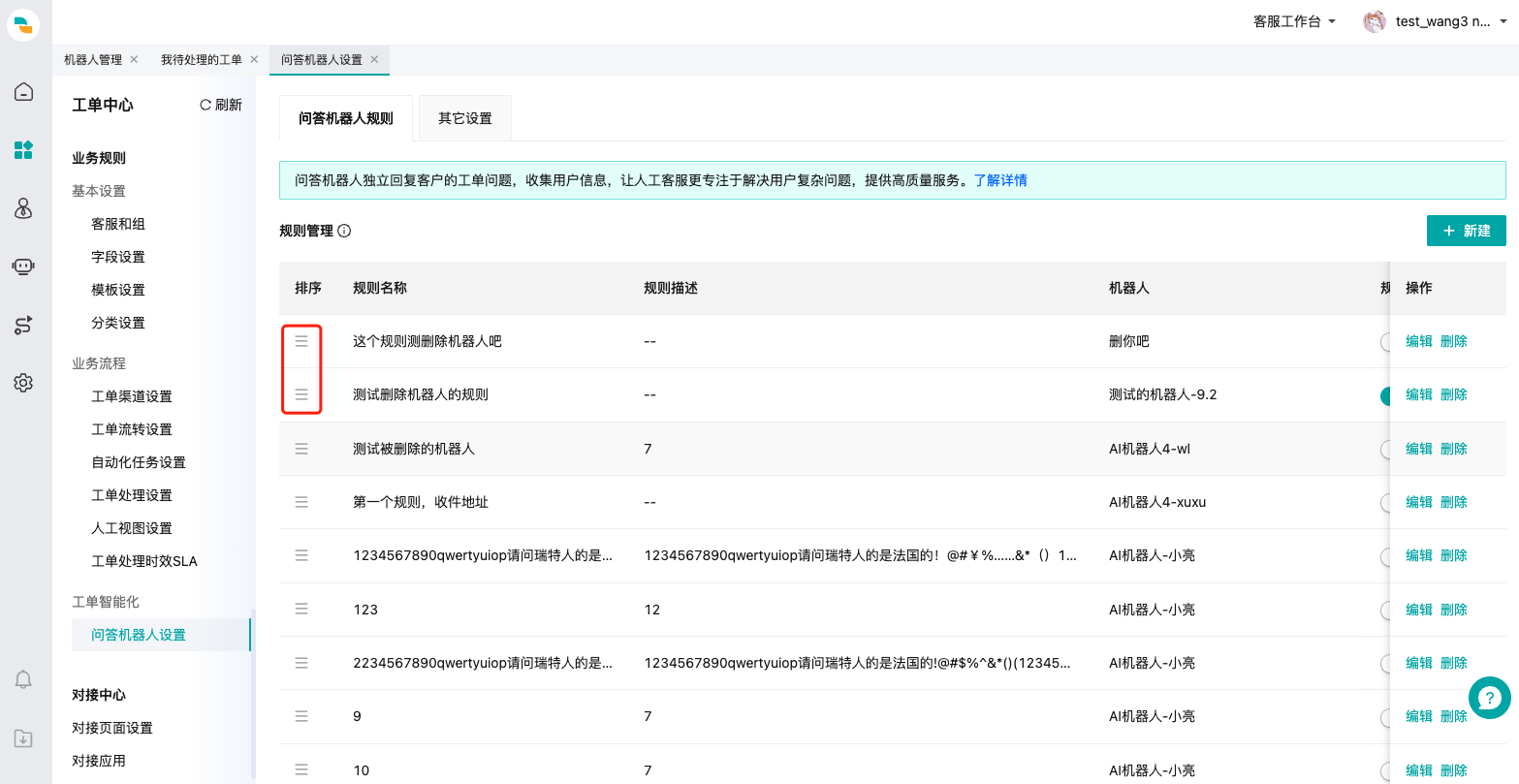
Task: Open the notification bell icon
Action: [x=23, y=680]
